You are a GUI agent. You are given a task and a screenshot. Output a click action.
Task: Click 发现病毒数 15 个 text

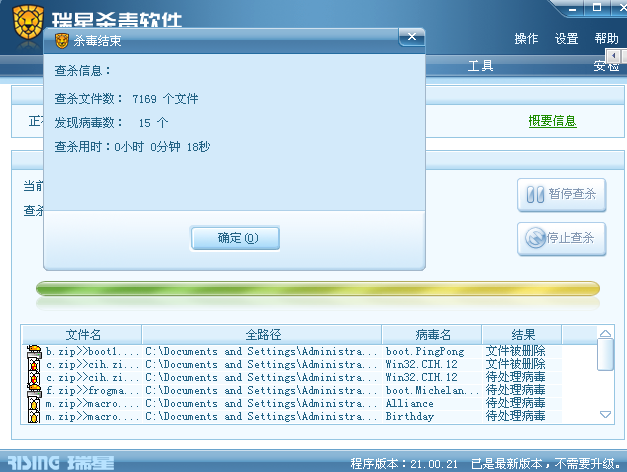[x=112, y=122]
